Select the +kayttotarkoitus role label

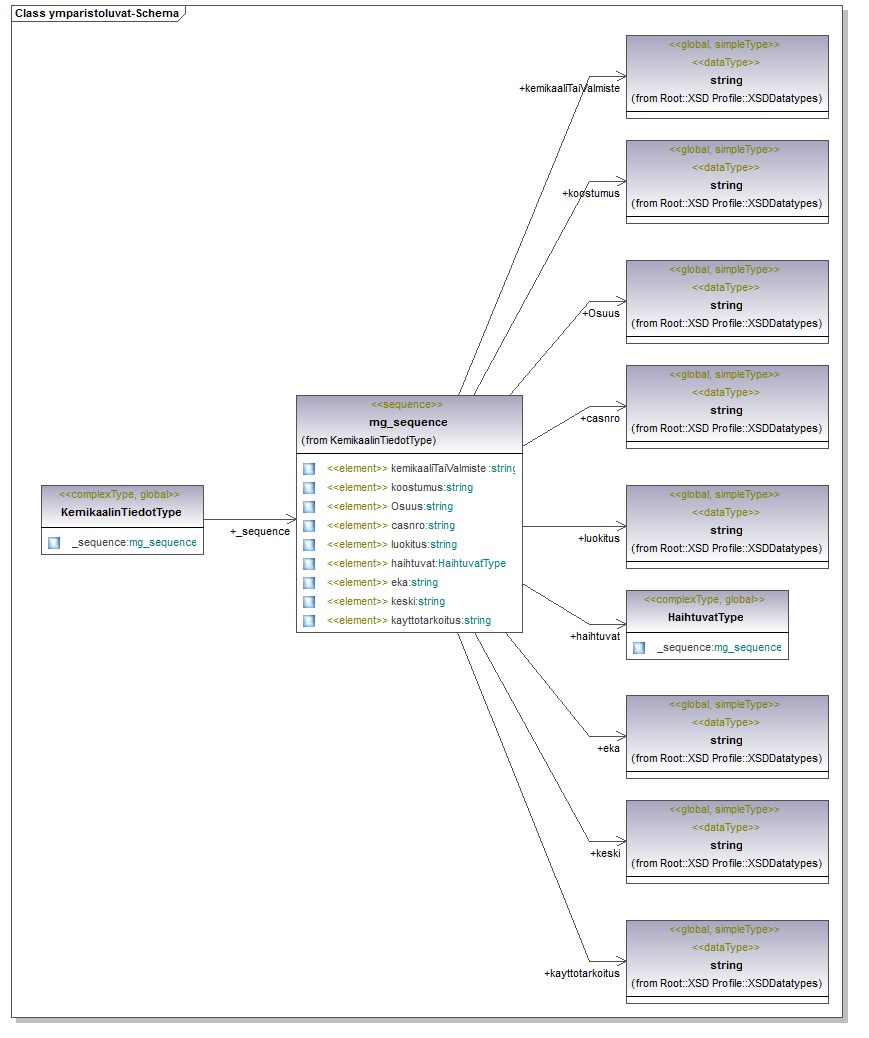point(582,973)
